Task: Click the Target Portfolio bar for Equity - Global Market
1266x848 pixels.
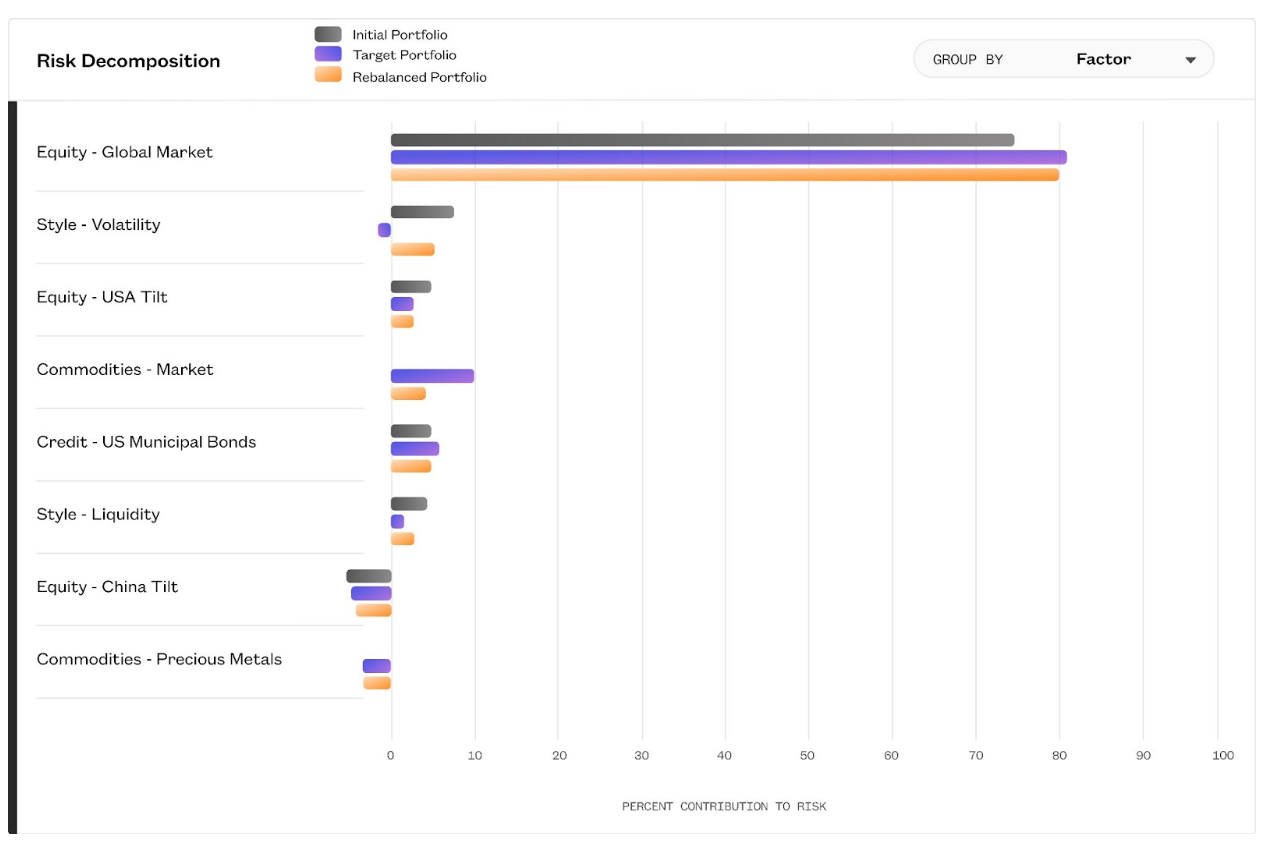Action: (x=728, y=157)
